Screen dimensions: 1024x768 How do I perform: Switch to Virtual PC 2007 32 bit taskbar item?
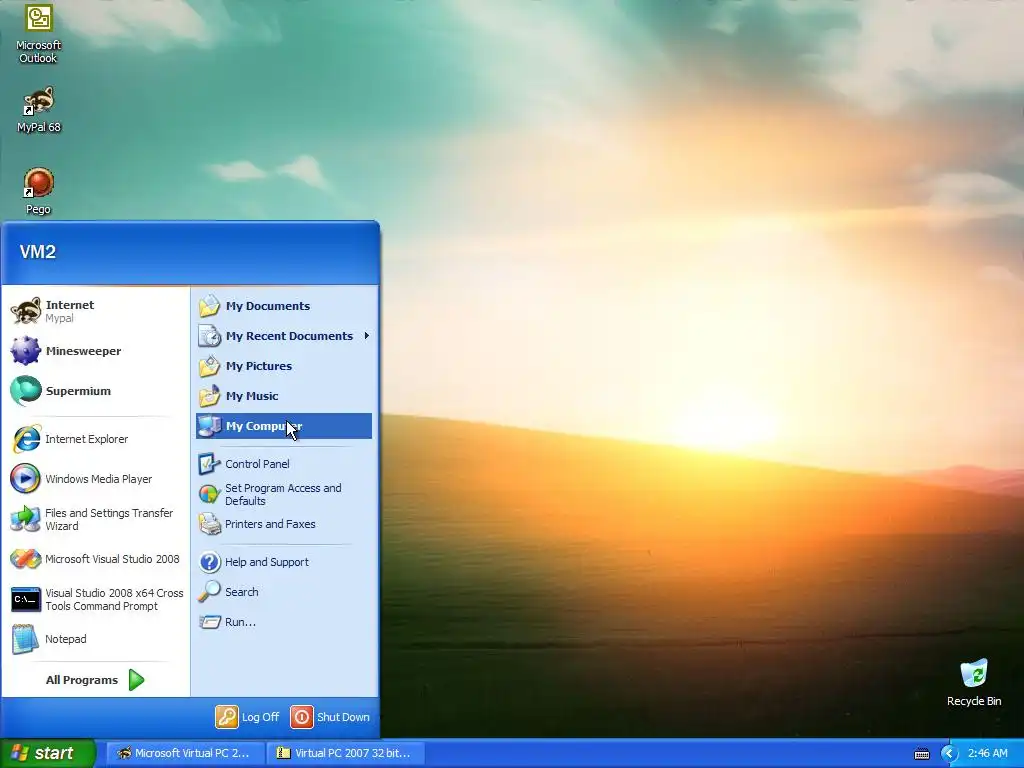[x=346, y=753]
